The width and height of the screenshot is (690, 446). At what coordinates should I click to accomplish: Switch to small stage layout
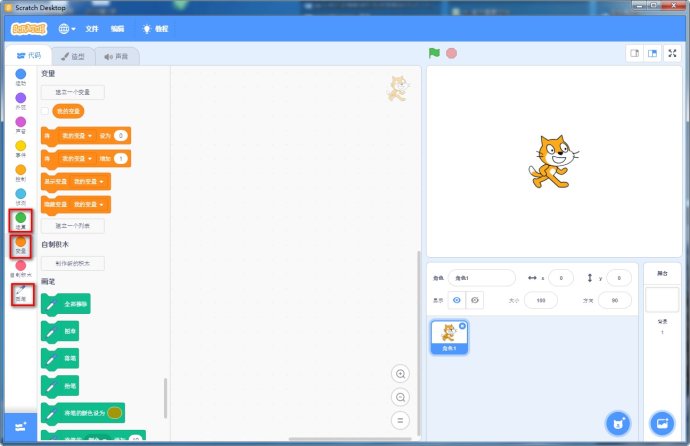(x=635, y=53)
